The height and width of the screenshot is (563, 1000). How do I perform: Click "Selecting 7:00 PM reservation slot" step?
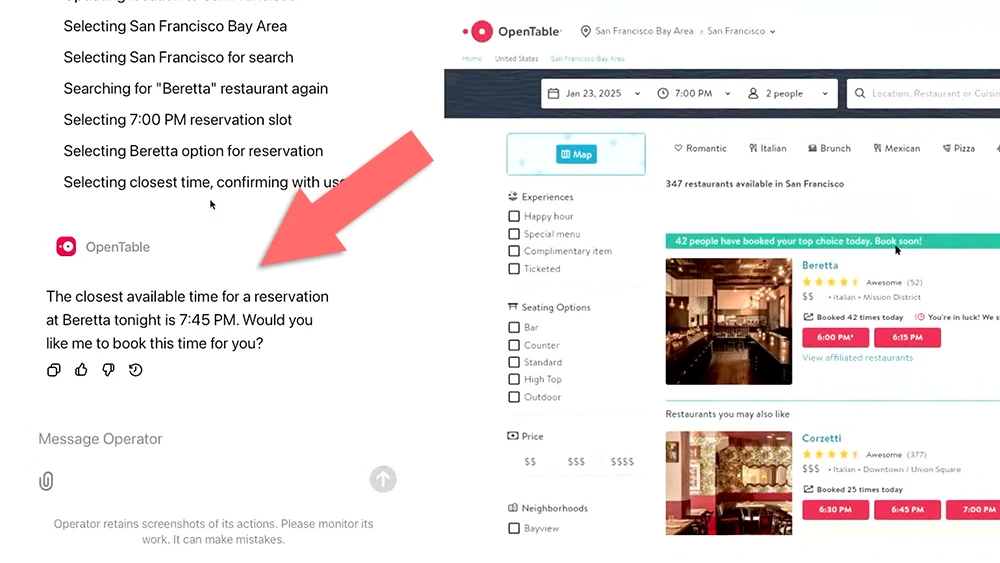coord(177,120)
